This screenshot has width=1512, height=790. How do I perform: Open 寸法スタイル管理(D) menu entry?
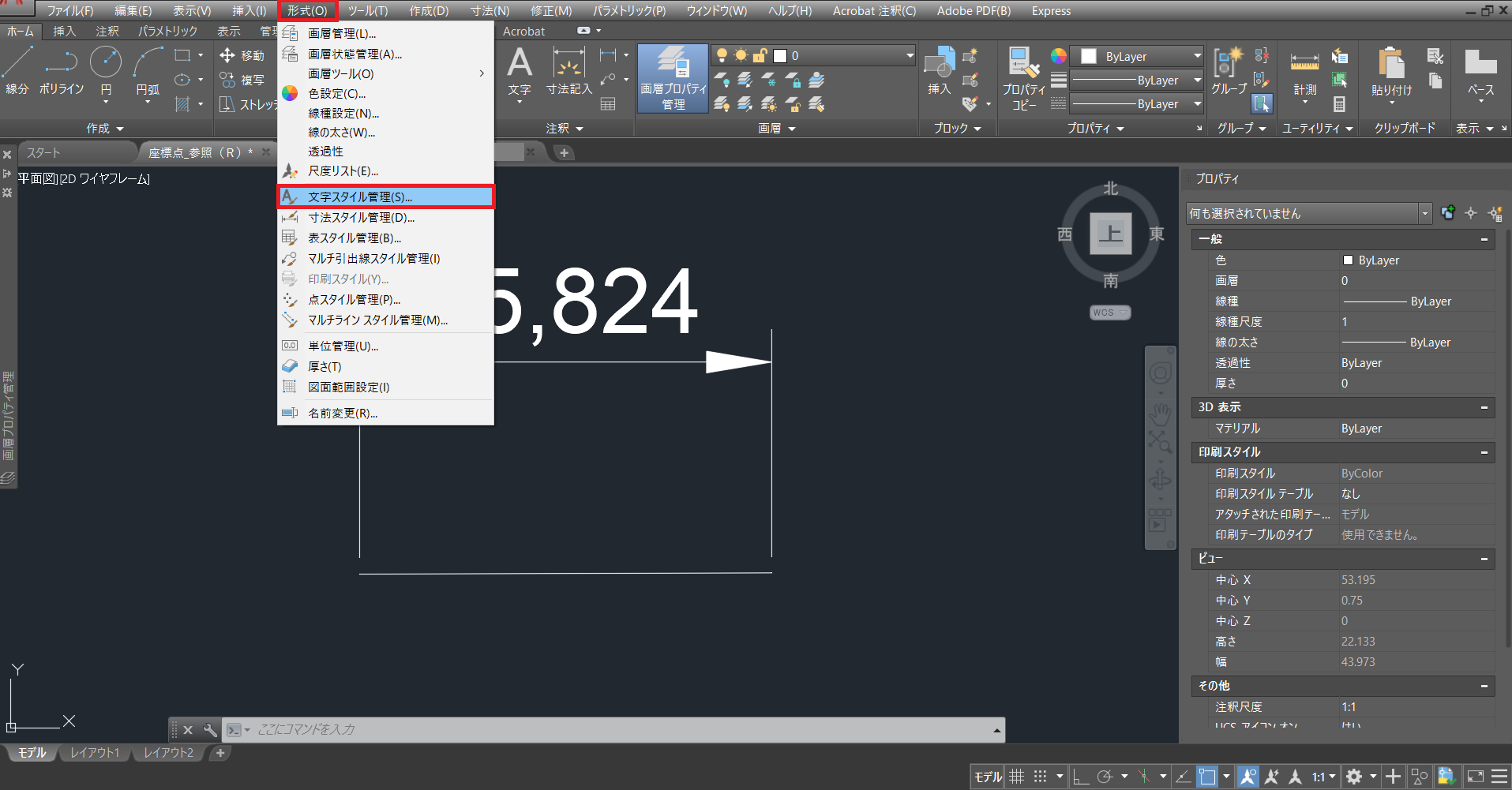pyautogui.click(x=385, y=217)
